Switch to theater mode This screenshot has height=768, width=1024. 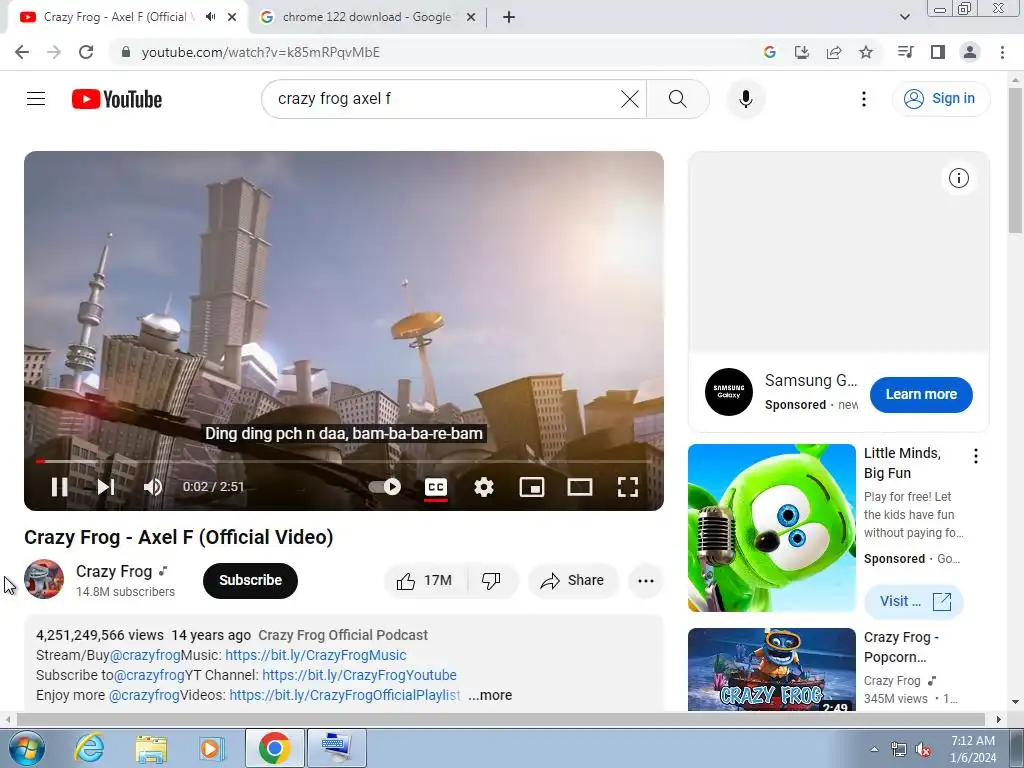point(580,487)
